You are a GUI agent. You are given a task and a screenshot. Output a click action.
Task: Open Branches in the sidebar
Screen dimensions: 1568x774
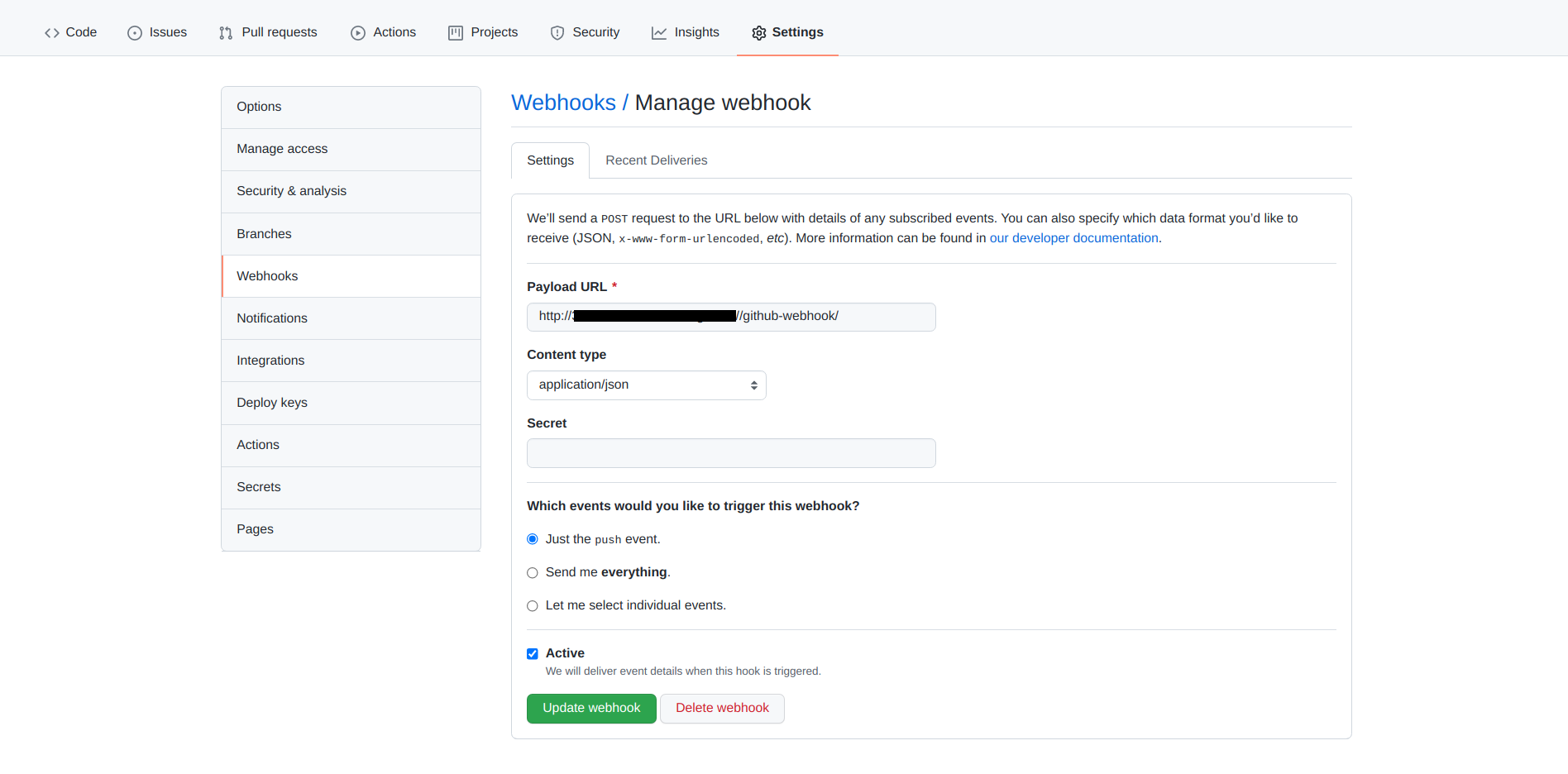(351, 234)
